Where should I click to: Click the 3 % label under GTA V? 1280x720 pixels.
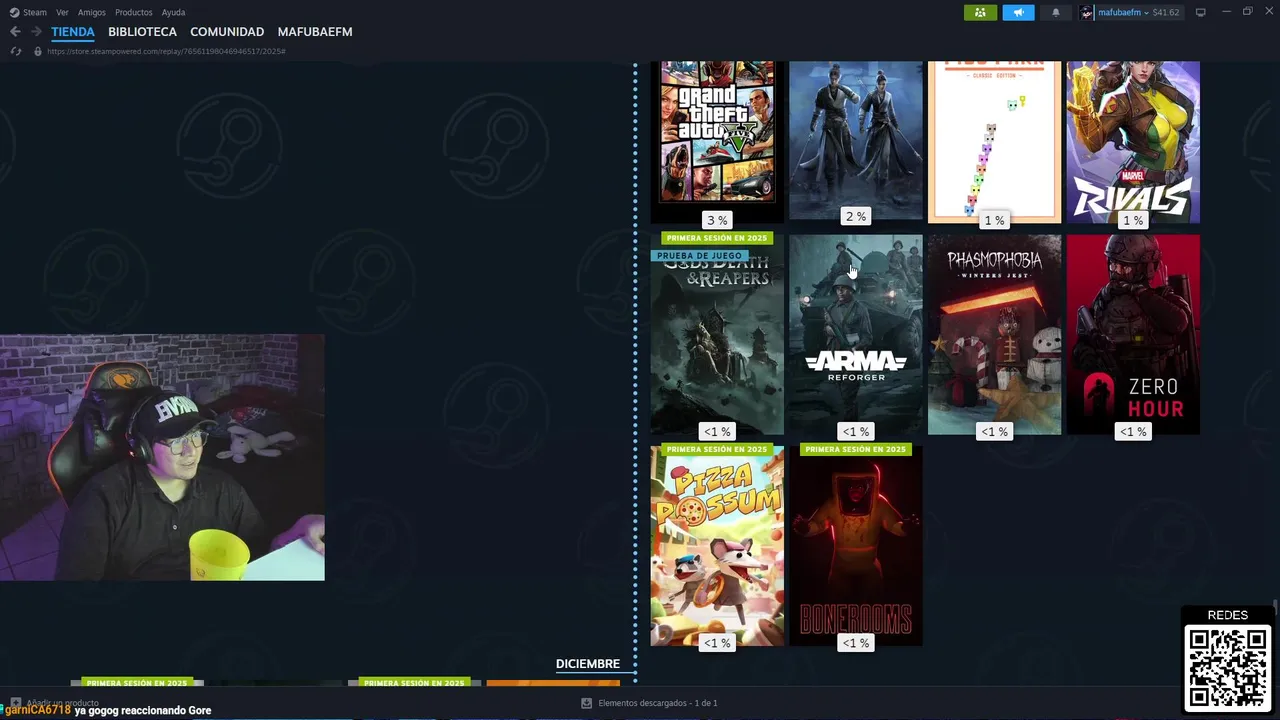(717, 220)
